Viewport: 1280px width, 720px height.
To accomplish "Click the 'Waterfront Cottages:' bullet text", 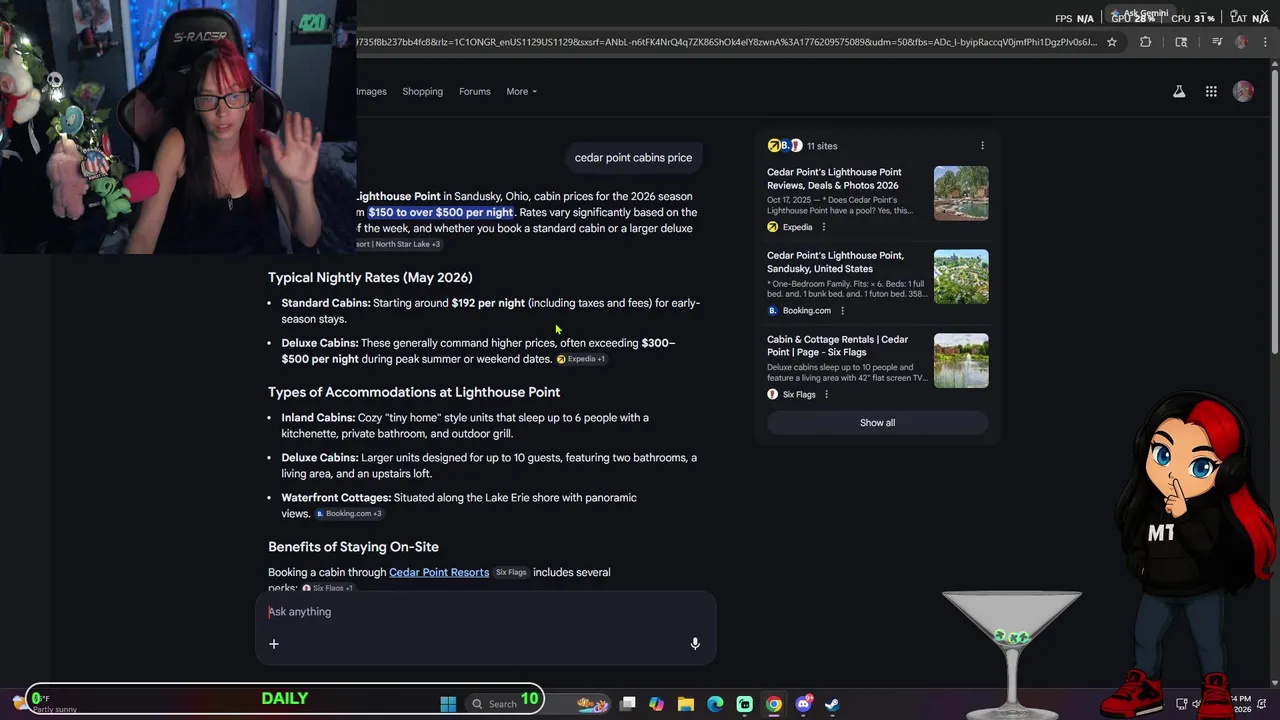I will (x=336, y=497).
